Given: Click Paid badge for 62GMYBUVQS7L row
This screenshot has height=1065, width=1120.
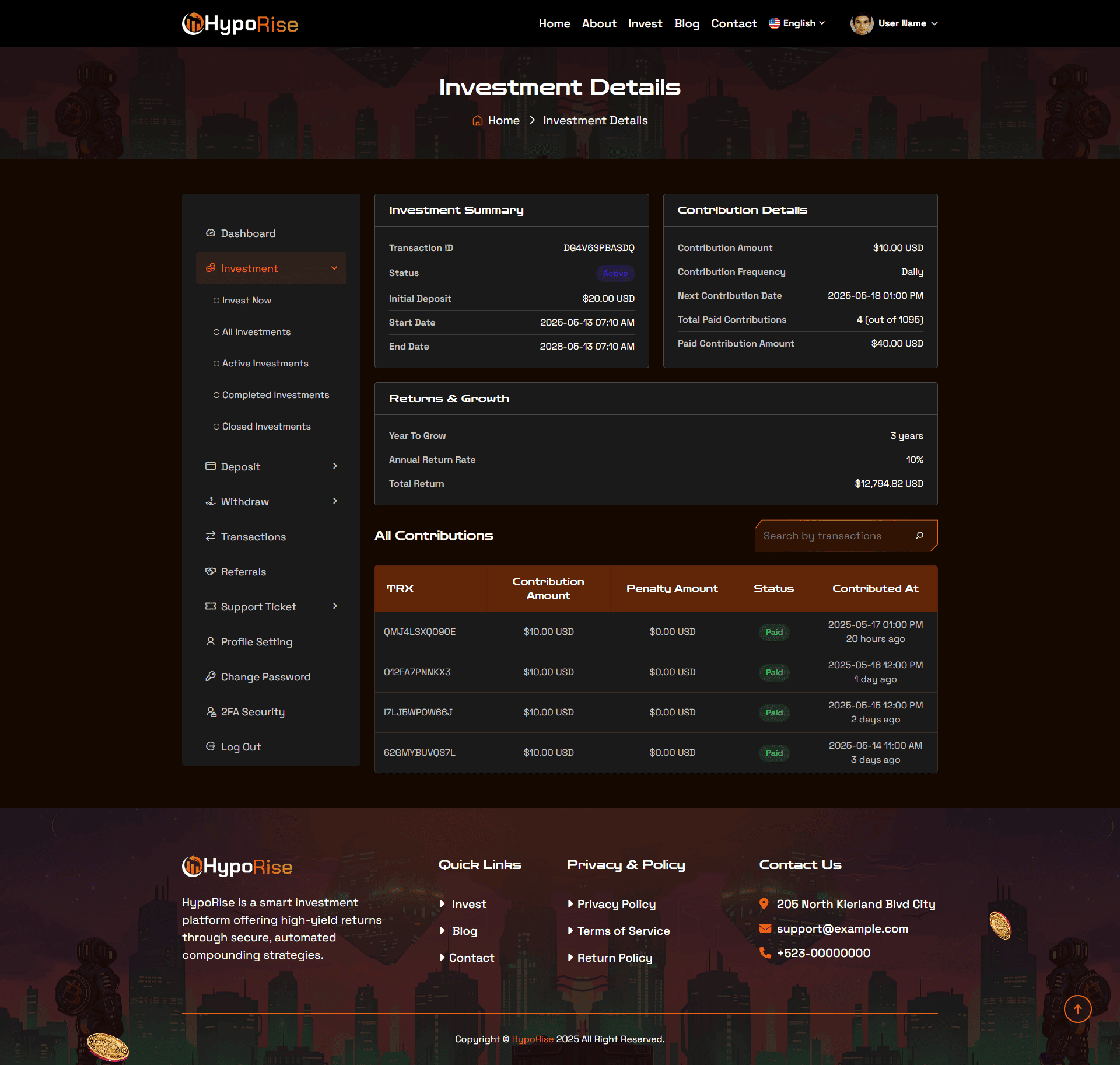Looking at the screenshot, I should tap(774, 752).
